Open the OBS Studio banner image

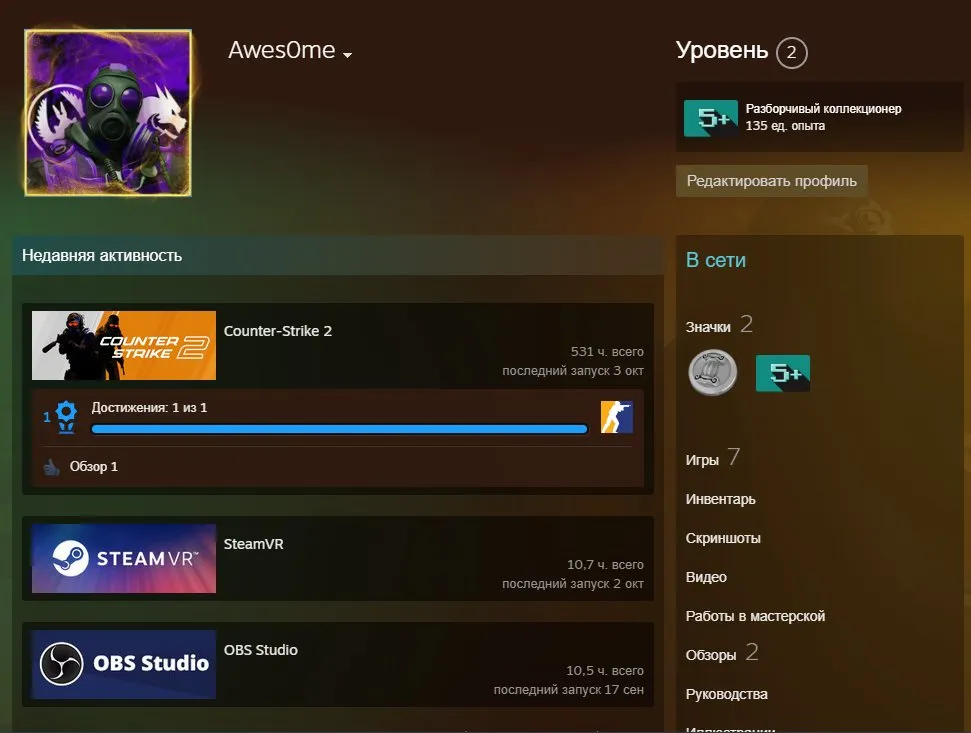124,664
